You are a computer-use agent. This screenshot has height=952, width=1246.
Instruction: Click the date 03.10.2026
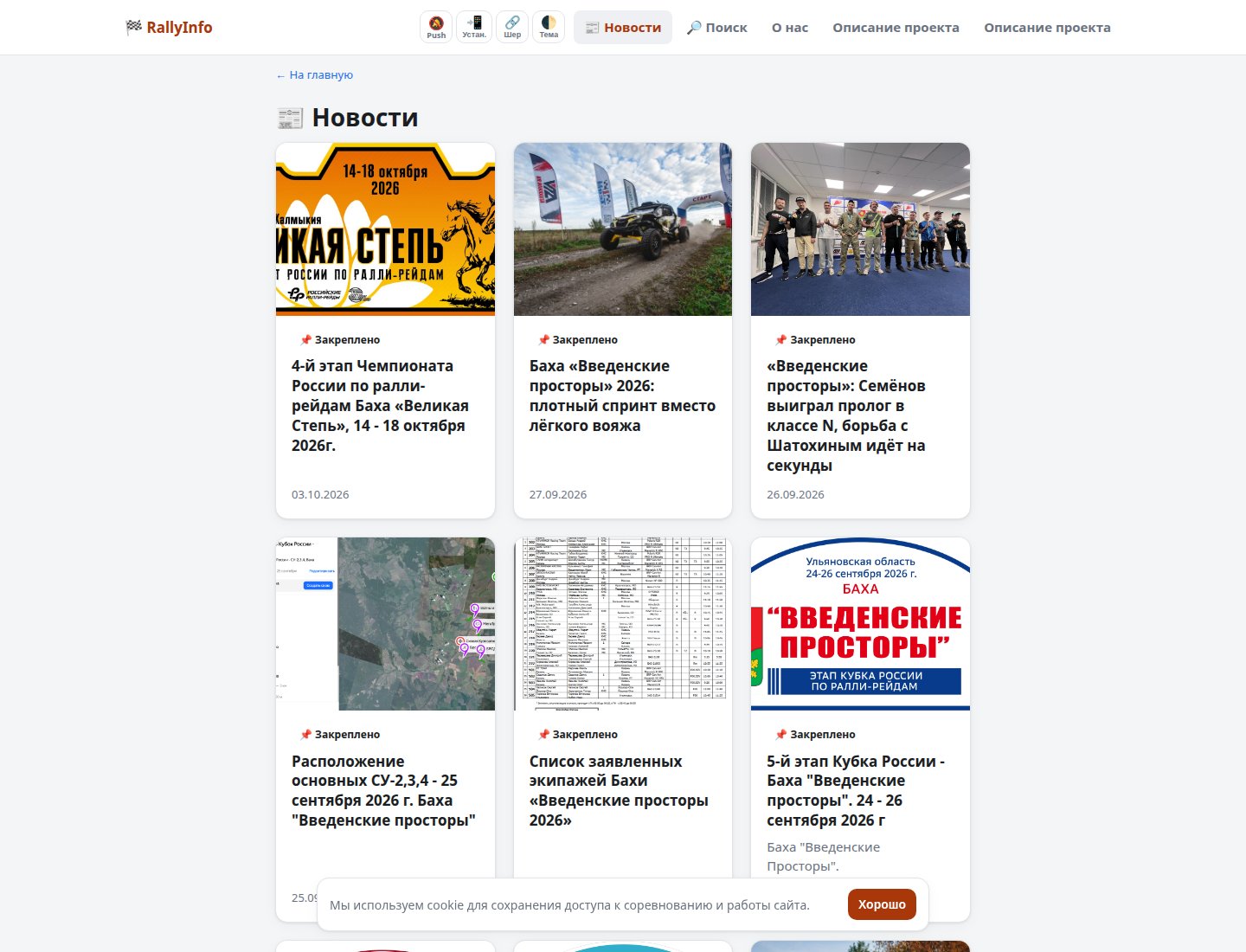tap(320, 495)
